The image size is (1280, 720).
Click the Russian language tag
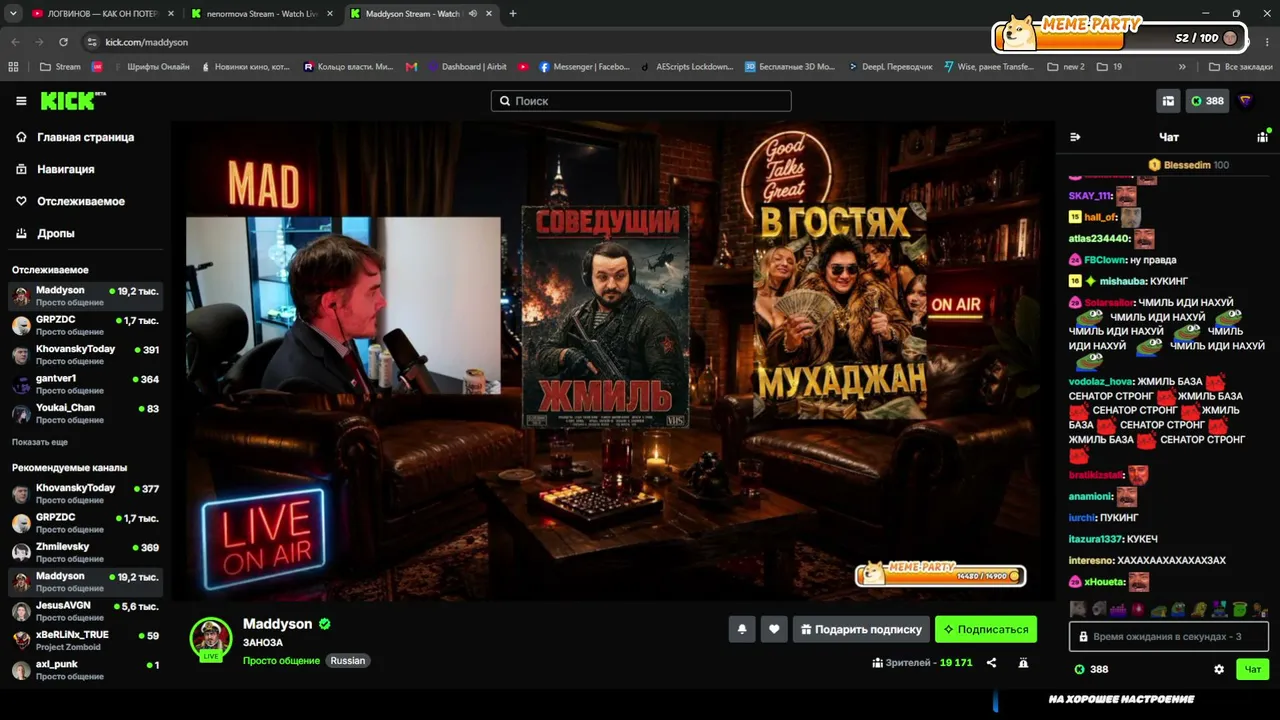348,661
